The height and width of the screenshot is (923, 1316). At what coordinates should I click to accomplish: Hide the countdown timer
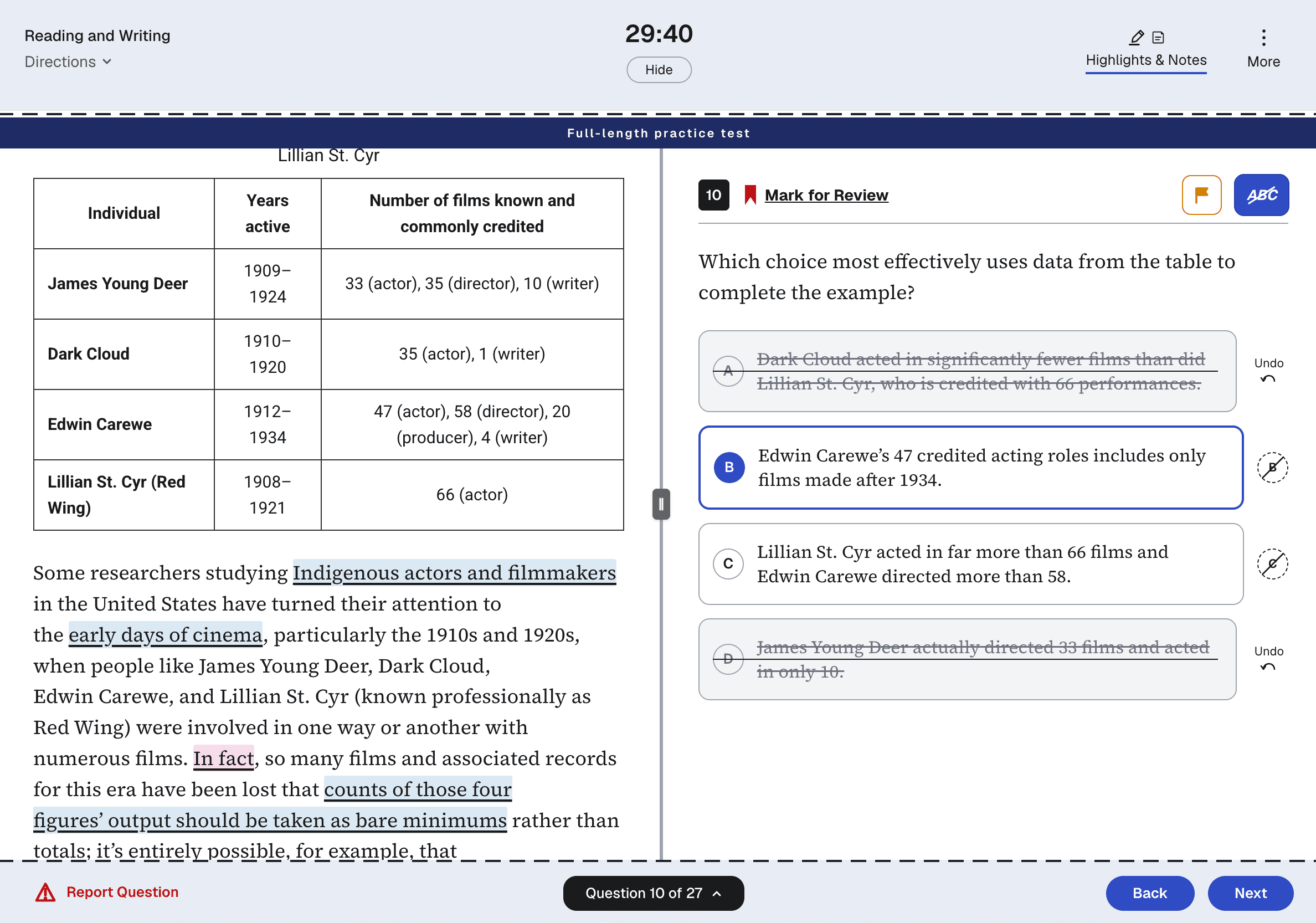coord(659,69)
